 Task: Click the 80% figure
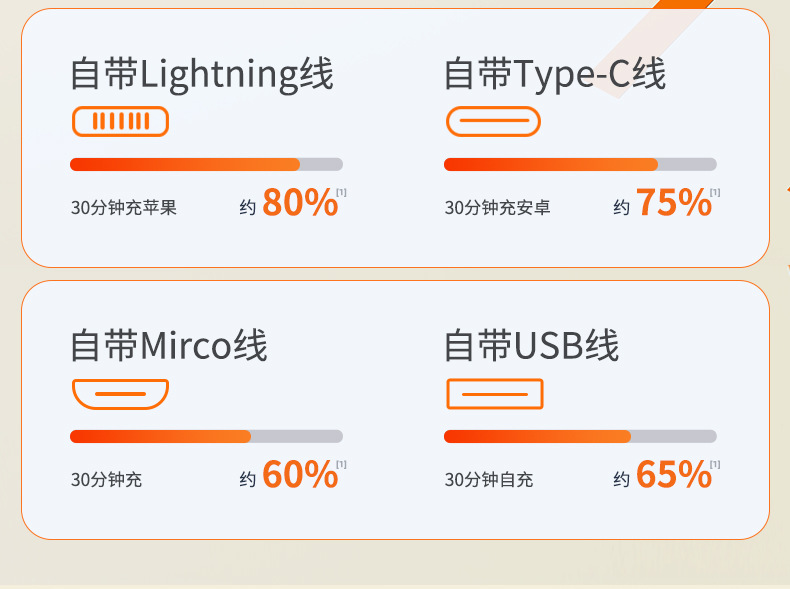(x=300, y=203)
